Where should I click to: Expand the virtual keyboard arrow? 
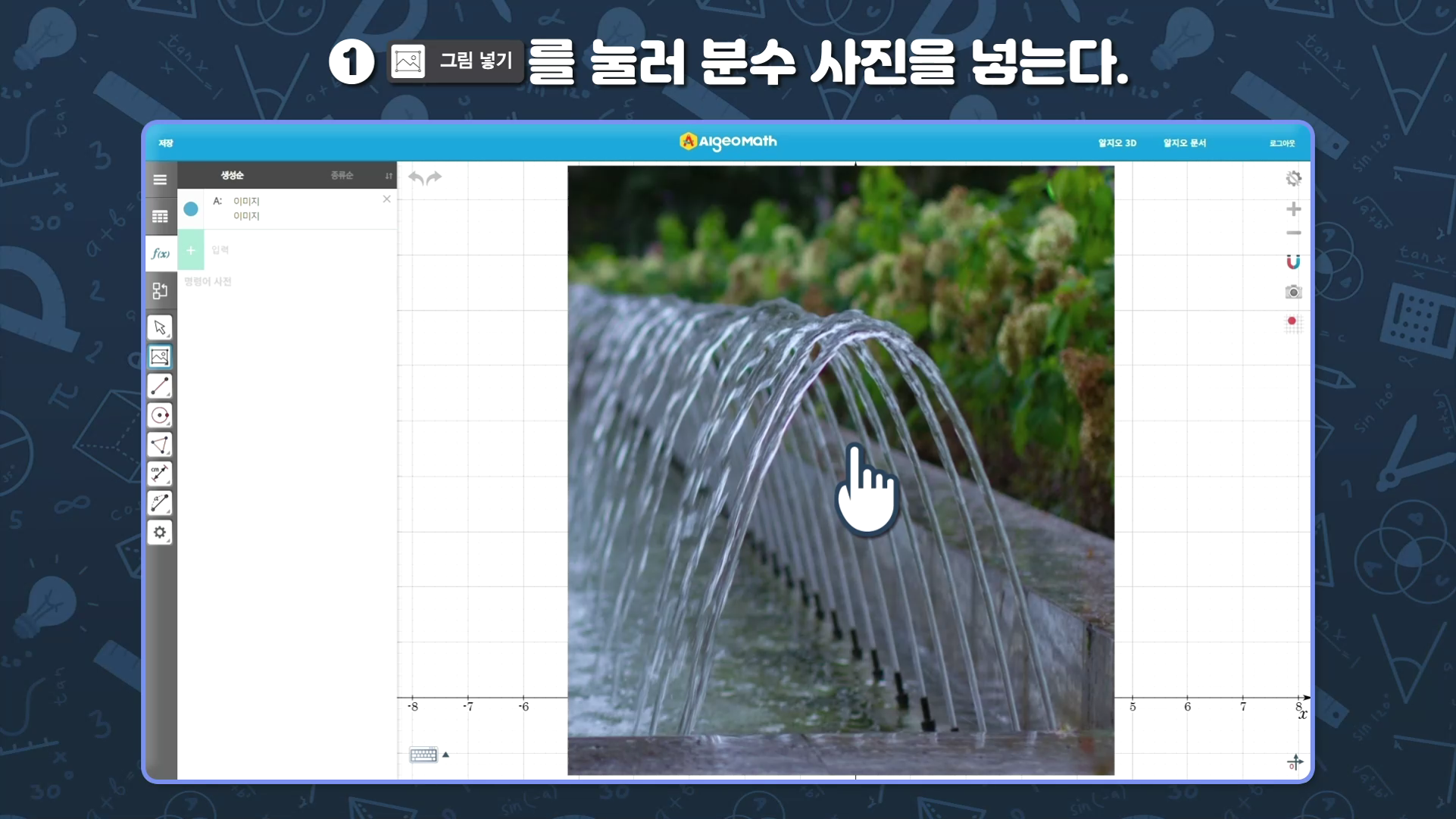point(446,755)
